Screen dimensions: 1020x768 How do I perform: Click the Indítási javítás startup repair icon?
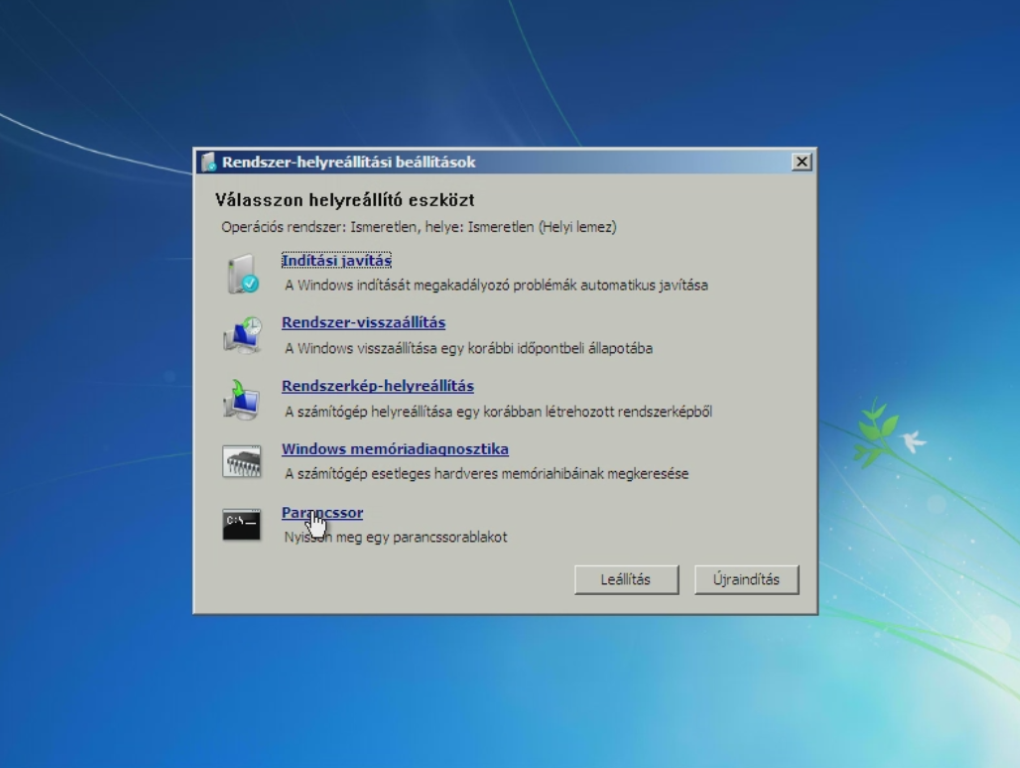tap(241, 273)
